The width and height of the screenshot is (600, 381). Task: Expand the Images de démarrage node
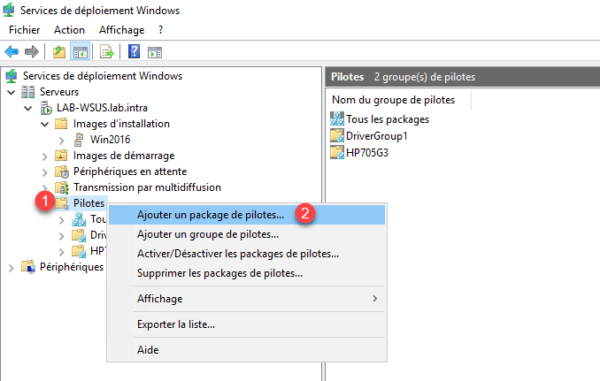(45, 156)
